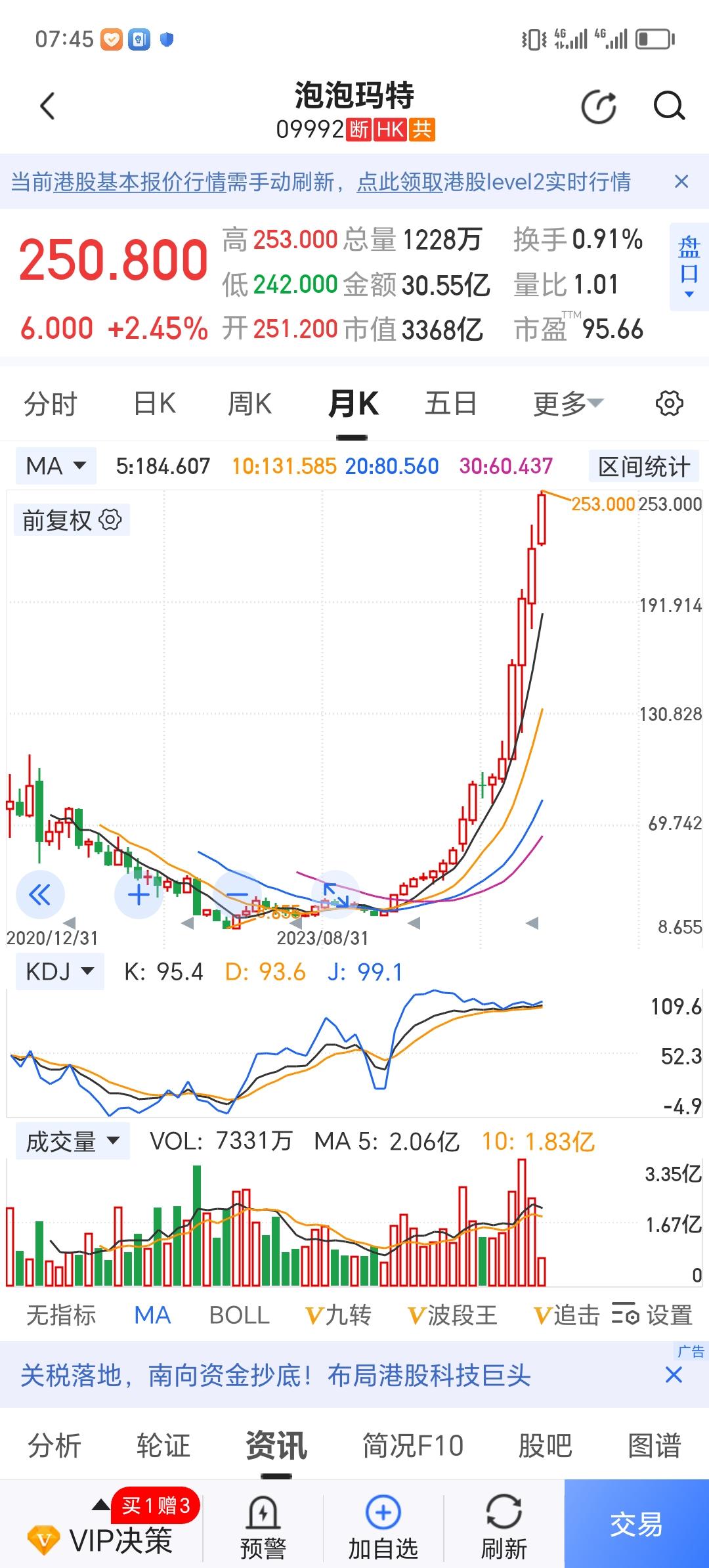
Task: Tap the expand-arrows fullscreen chart button
Action: [335, 894]
